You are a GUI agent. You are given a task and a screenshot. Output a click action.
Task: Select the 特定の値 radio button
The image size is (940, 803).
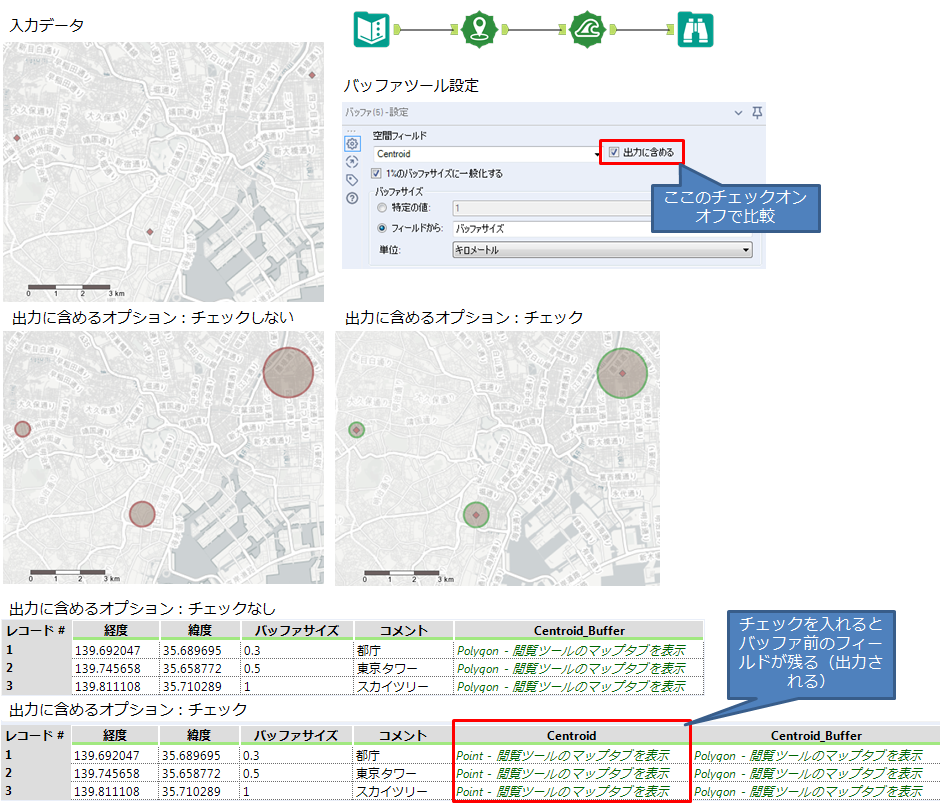(x=382, y=208)
